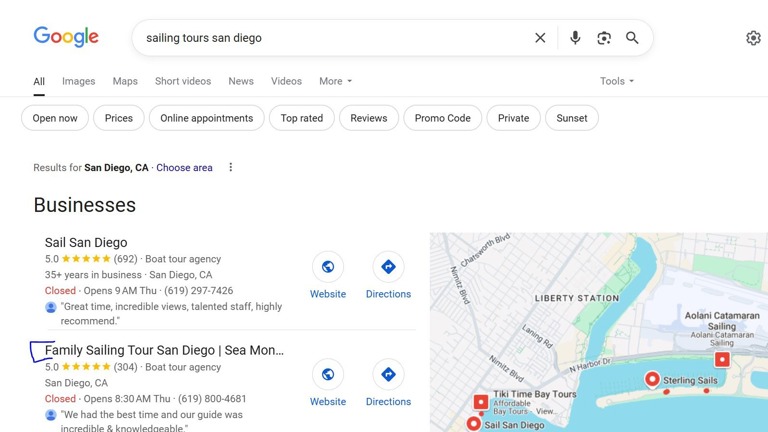Viewport: 768px width, 432px height.
Task: Open search by image camera icon
Action: click(x=604, y=38)
